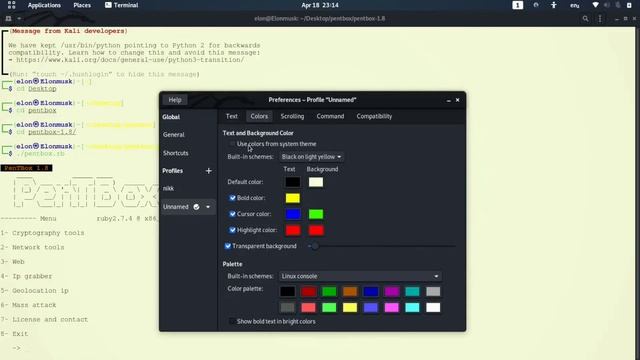The height and width of the screenshot is (360, 640).
Task: Switch to the Scrolling tab
Action: pos(292,116)
